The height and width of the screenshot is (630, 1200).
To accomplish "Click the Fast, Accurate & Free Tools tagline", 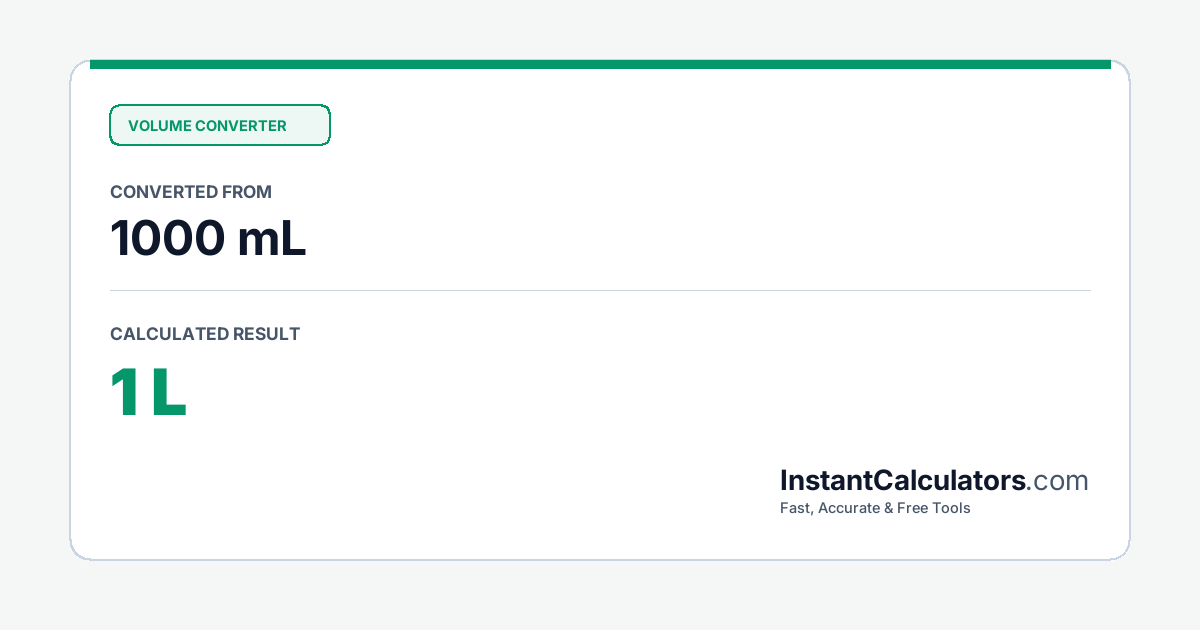I will coord(875,508).
